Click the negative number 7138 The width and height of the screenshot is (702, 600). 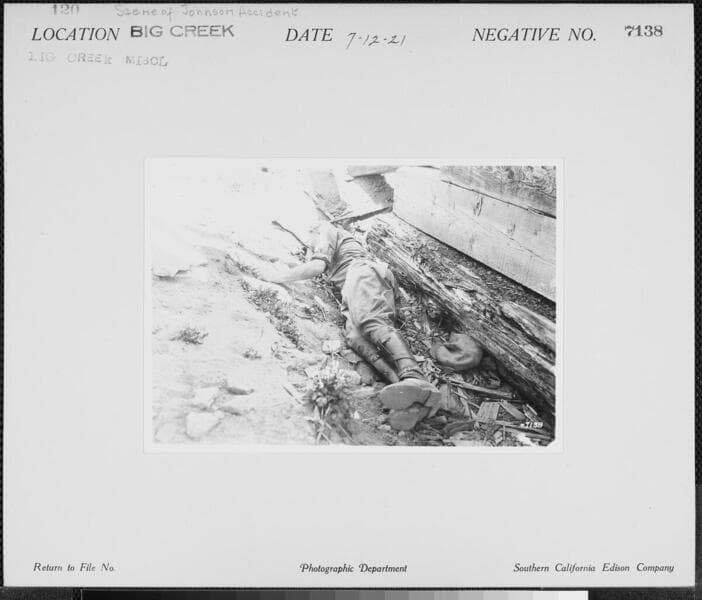pyautogui.click(x=643, y=31)
